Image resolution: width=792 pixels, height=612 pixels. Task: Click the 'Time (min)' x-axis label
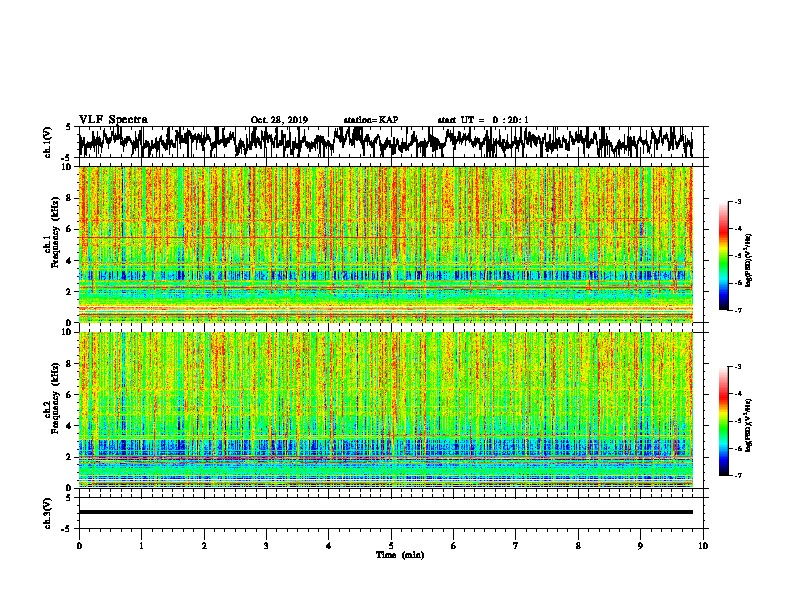400,555
